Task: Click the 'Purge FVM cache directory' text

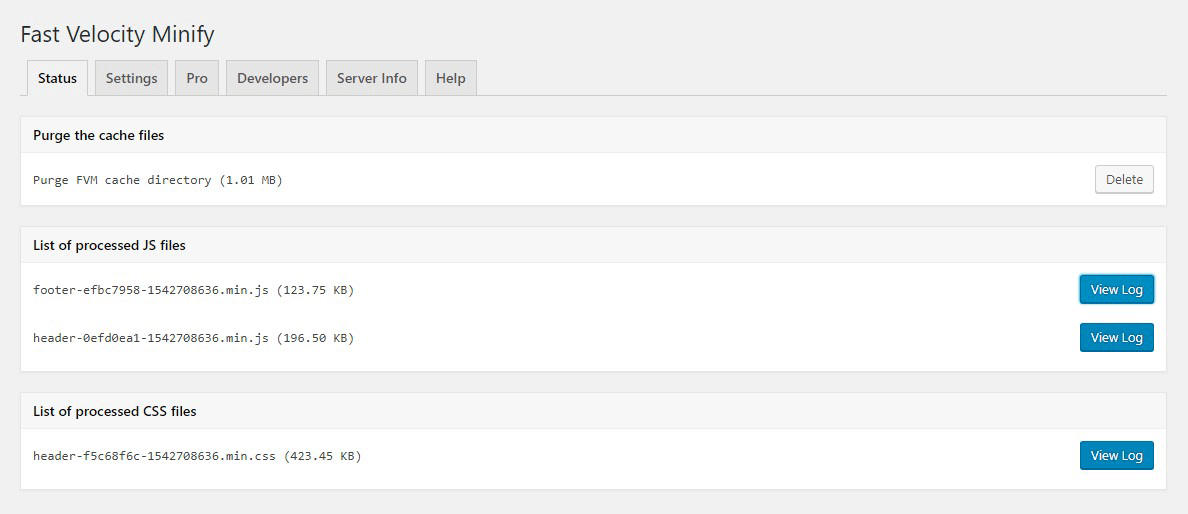Action: click(x=122, y=180)
